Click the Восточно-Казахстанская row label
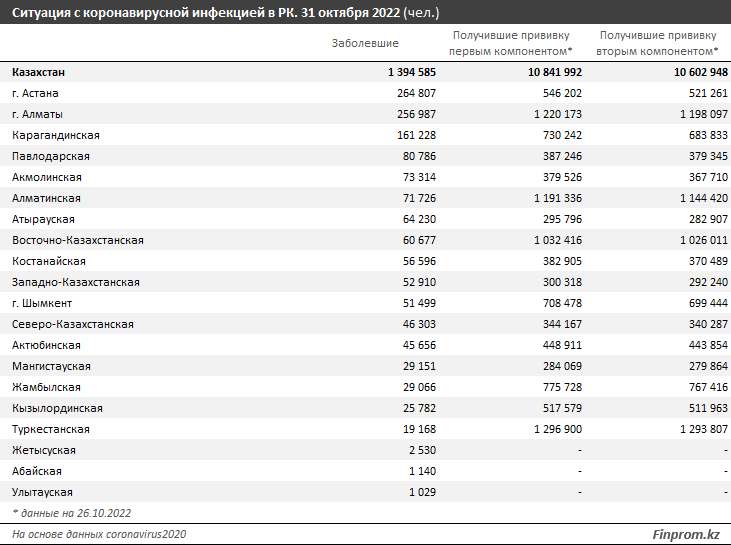This screenshot has width=731, height=545. click(x=78, y=240)
